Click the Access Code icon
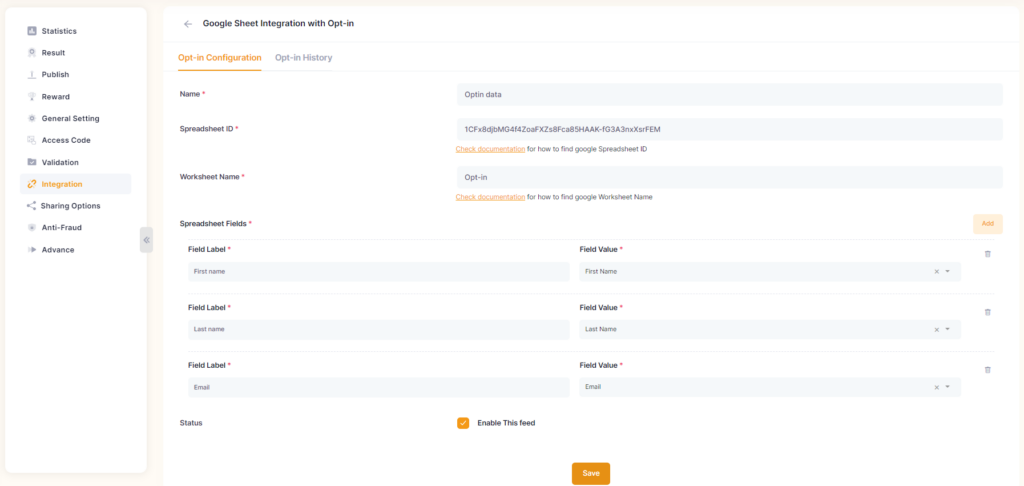This screenshot has height=486, width=1024. (x=31, y=140)
